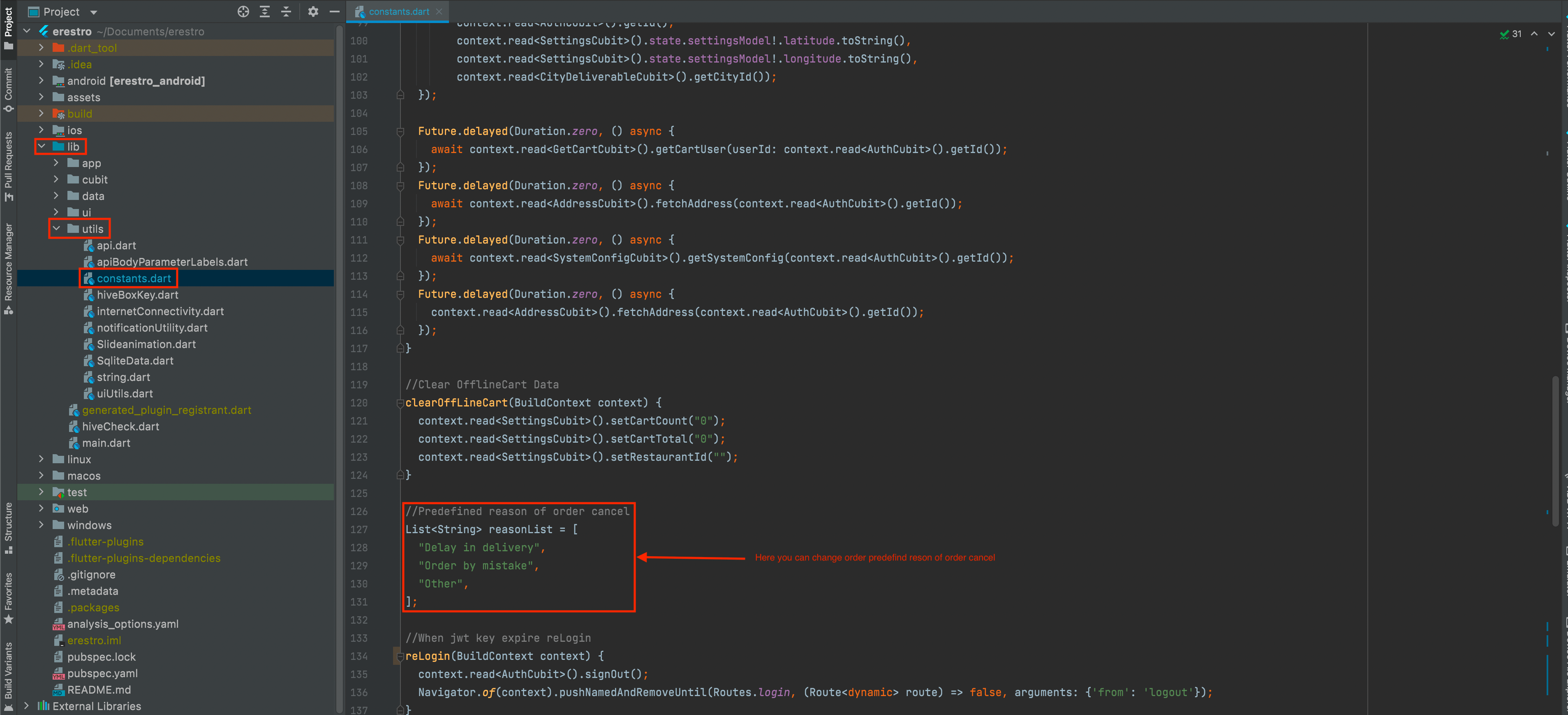Select Slideanimation.dart file

pyautogui.click(x=146, y=344)
